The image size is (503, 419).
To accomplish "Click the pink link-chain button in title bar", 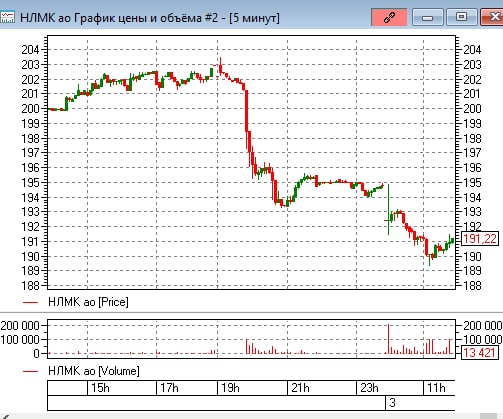I will (389, 17).
